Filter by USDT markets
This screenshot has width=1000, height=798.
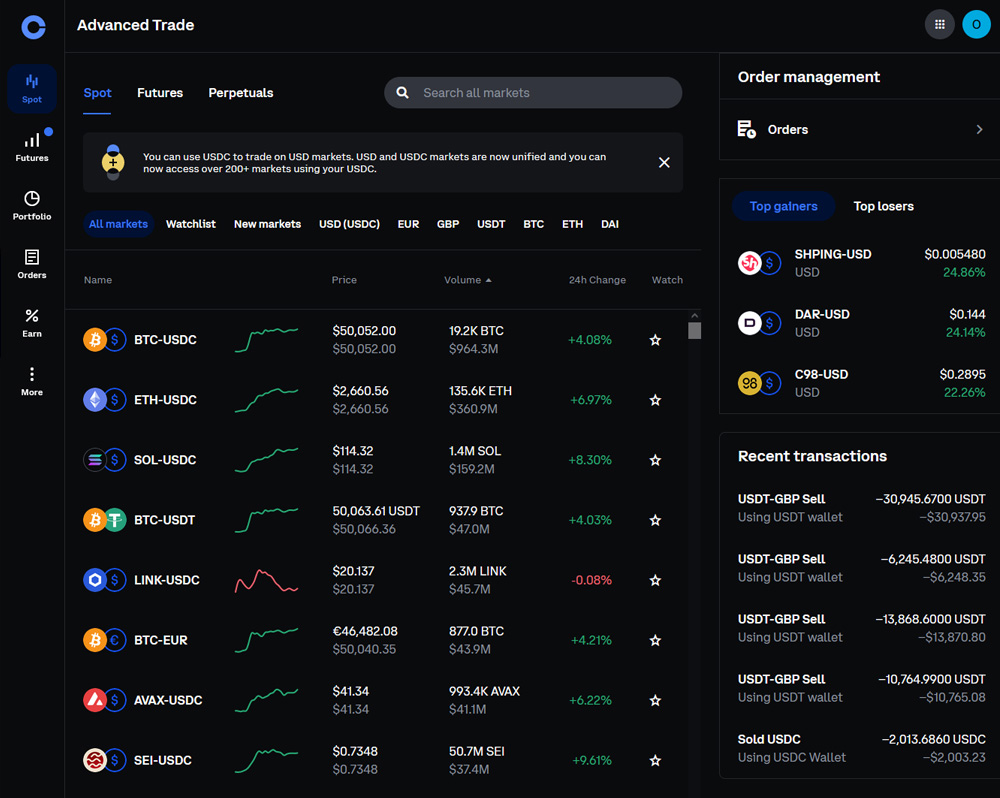tap(491, 224)
